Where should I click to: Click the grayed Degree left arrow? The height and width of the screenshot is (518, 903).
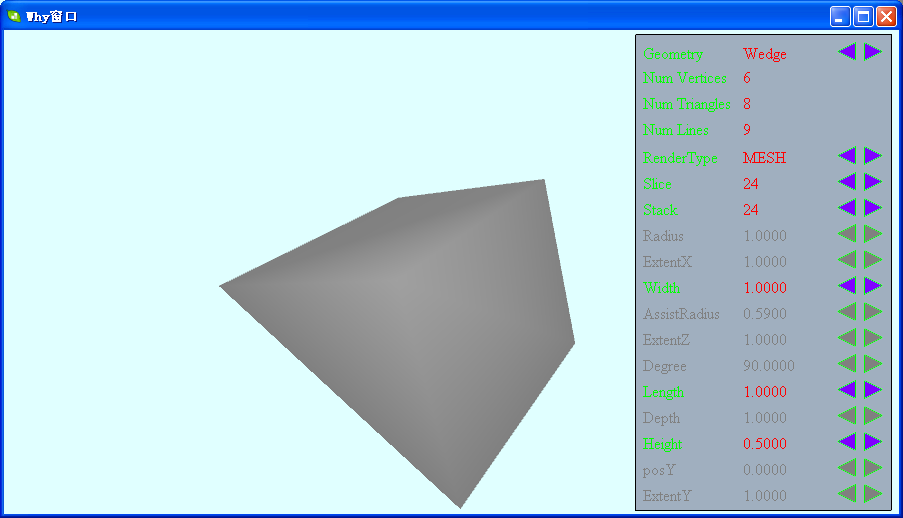(x=847, y=364)
